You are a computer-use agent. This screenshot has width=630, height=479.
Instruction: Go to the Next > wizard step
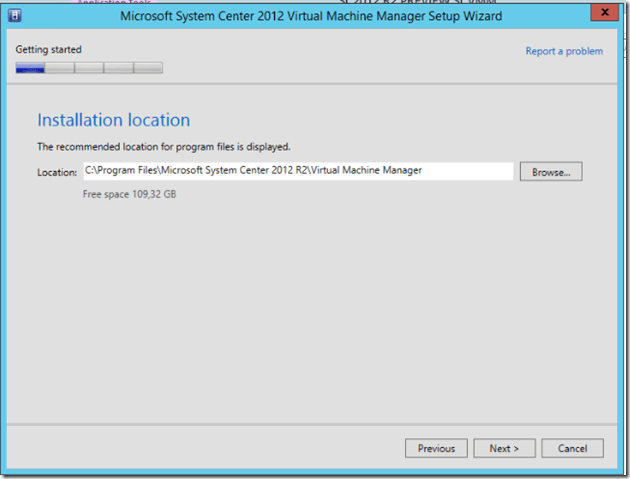[504, 448]
